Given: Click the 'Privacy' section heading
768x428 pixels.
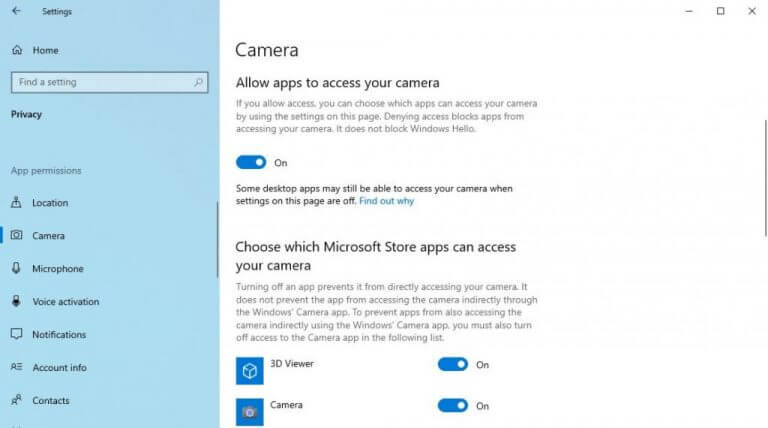Looking at the screenshot, I should (x=26, y=114).
